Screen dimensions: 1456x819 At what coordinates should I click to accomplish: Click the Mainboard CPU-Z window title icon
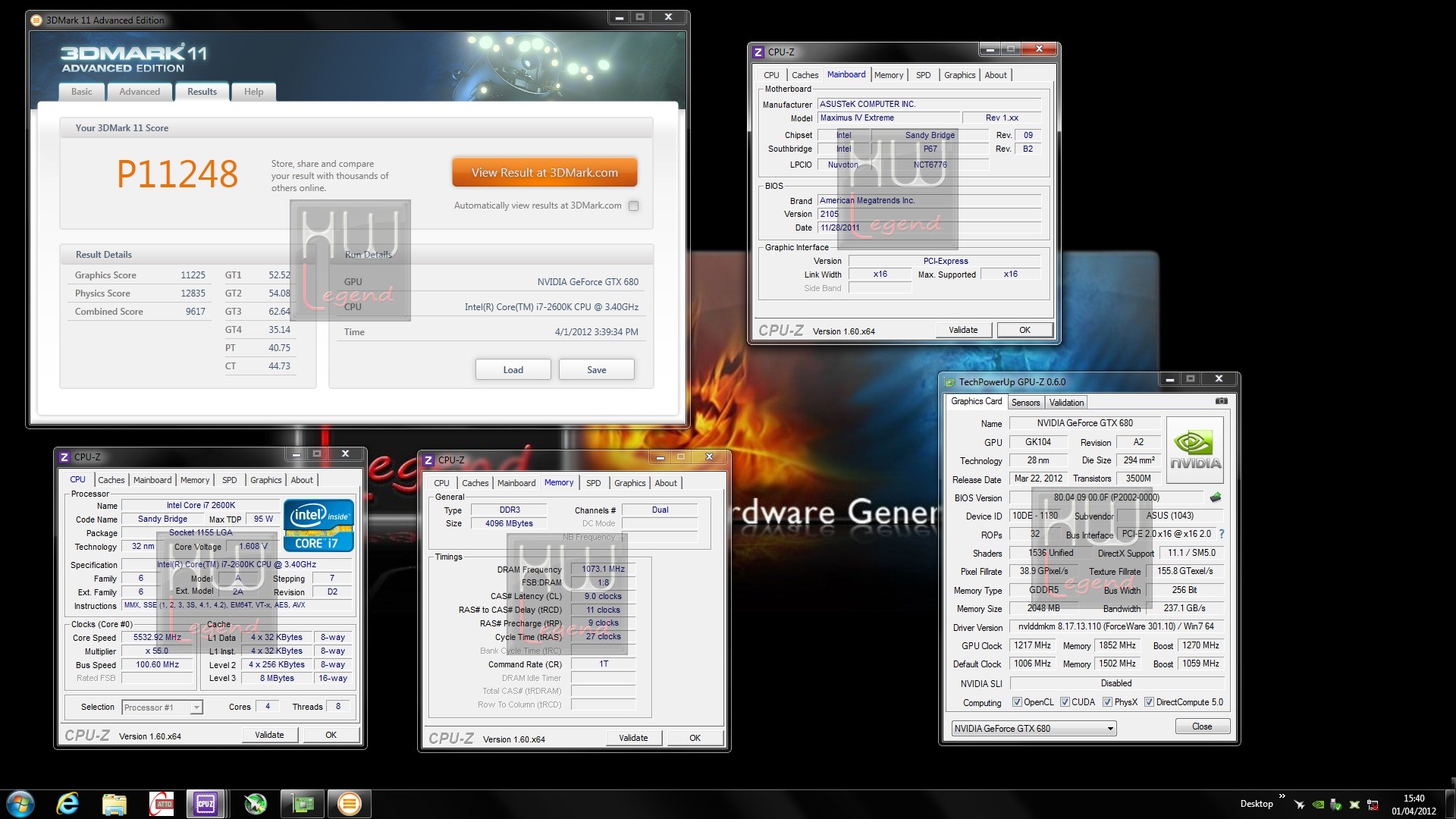758,52
